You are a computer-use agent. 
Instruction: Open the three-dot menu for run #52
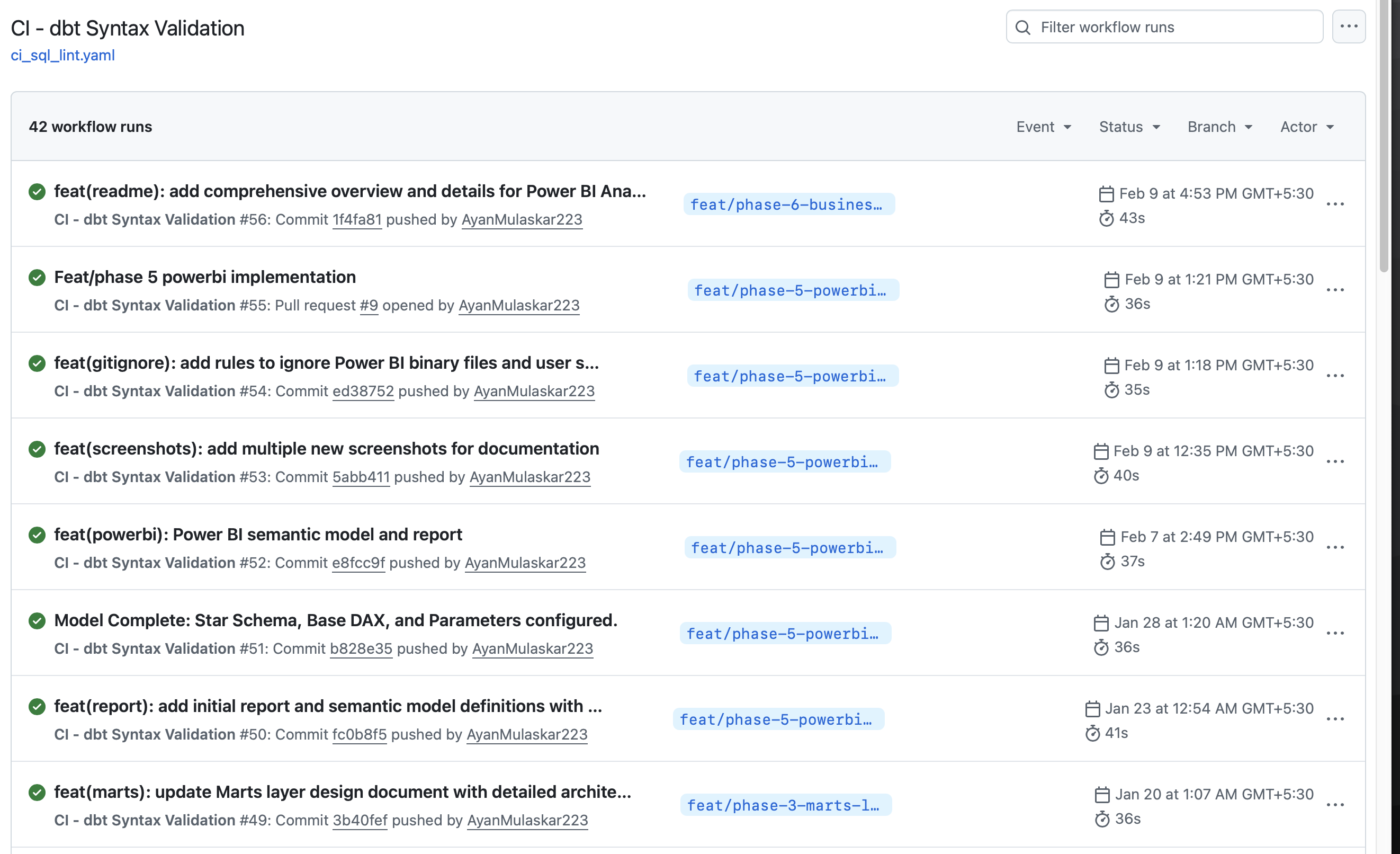pyautogui.click(x=1335, y=548)
